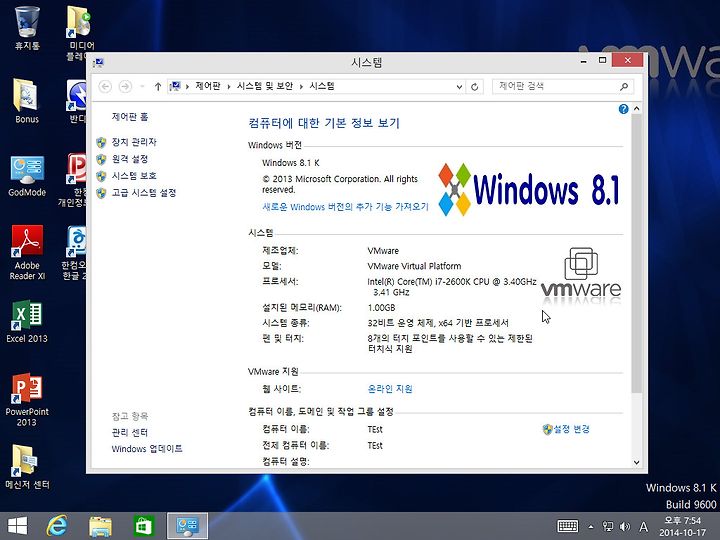Click the input language indicator A
Viewport: 720px width, 540px height.
tap(644, 527)
